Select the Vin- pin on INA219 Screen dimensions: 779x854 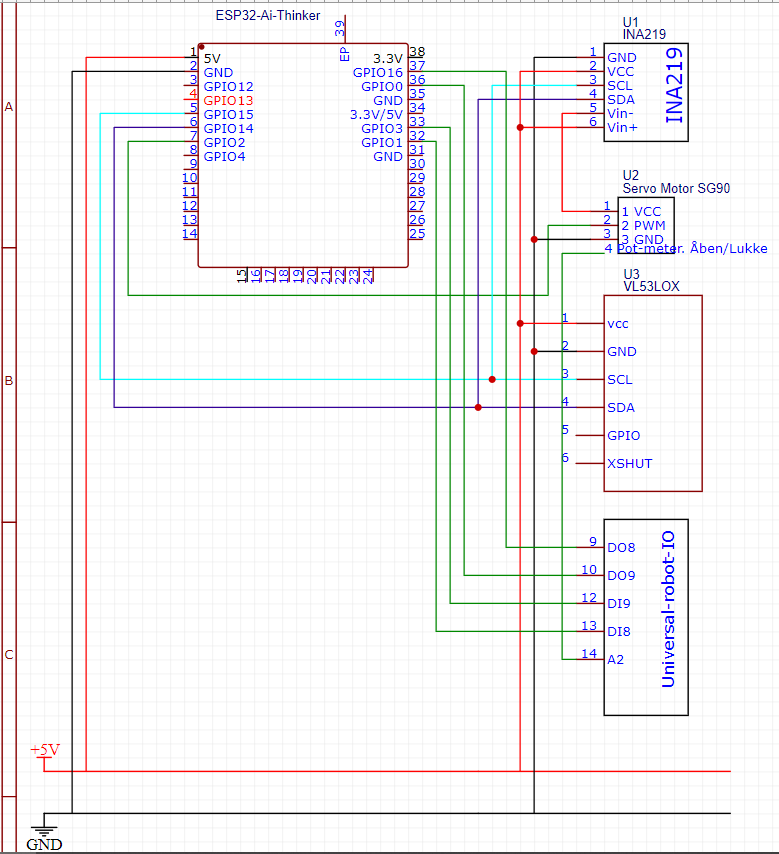pos(620,114)
